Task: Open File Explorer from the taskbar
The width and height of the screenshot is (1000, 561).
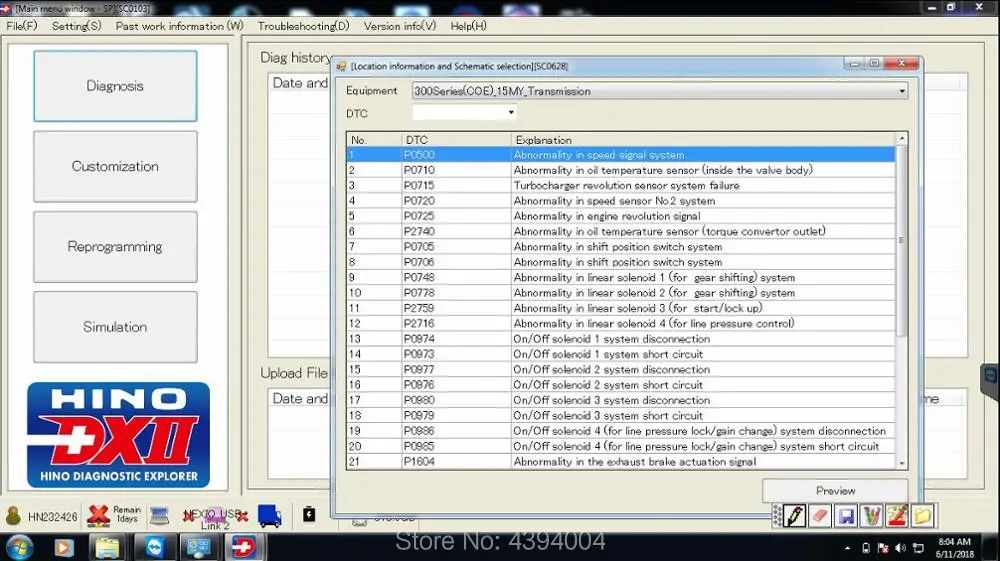Action: pyautogui.click(x=108, y=547)
